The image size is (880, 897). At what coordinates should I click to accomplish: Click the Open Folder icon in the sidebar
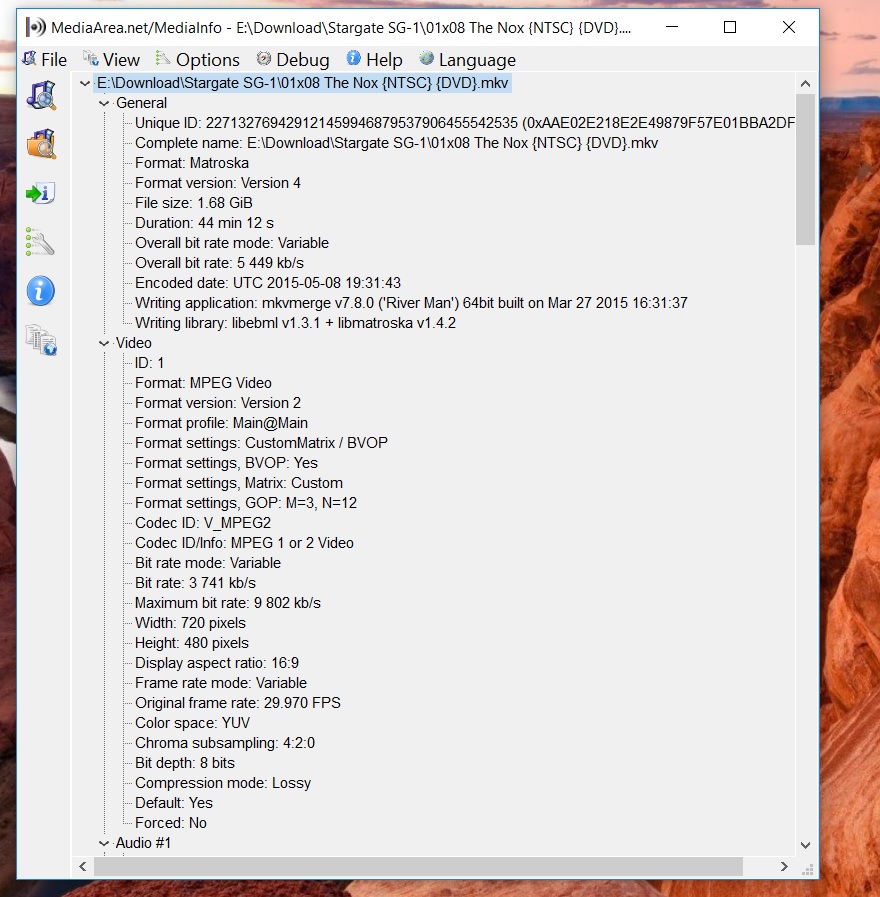[x=41, y=144]
